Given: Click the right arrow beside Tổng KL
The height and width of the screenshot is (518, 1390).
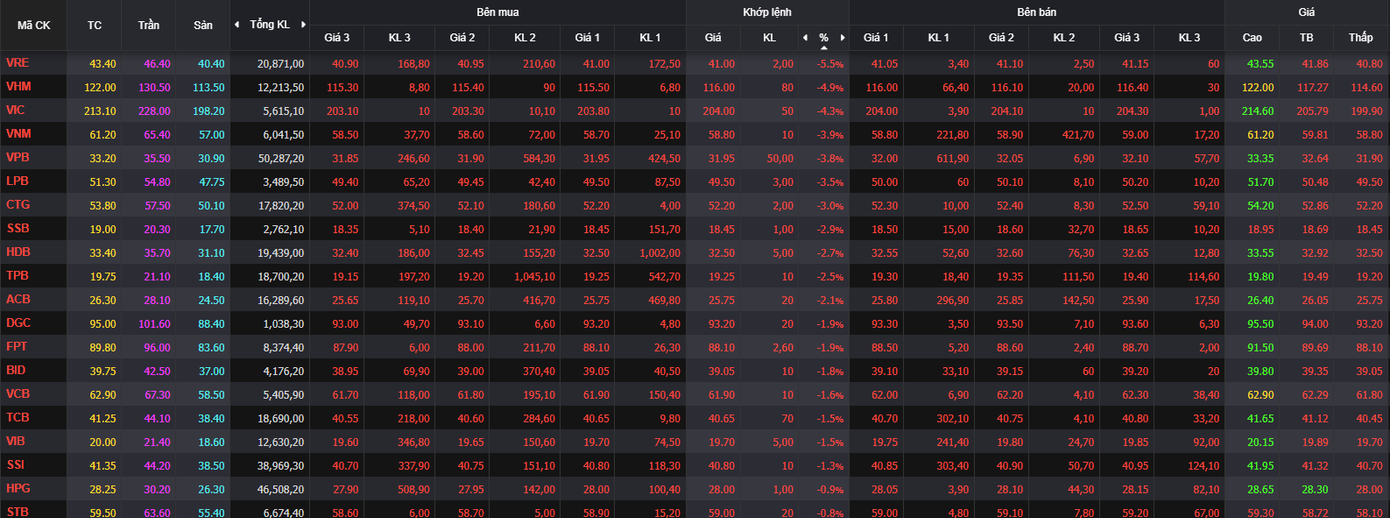Looking at the screenshot, I should point(303,24).
